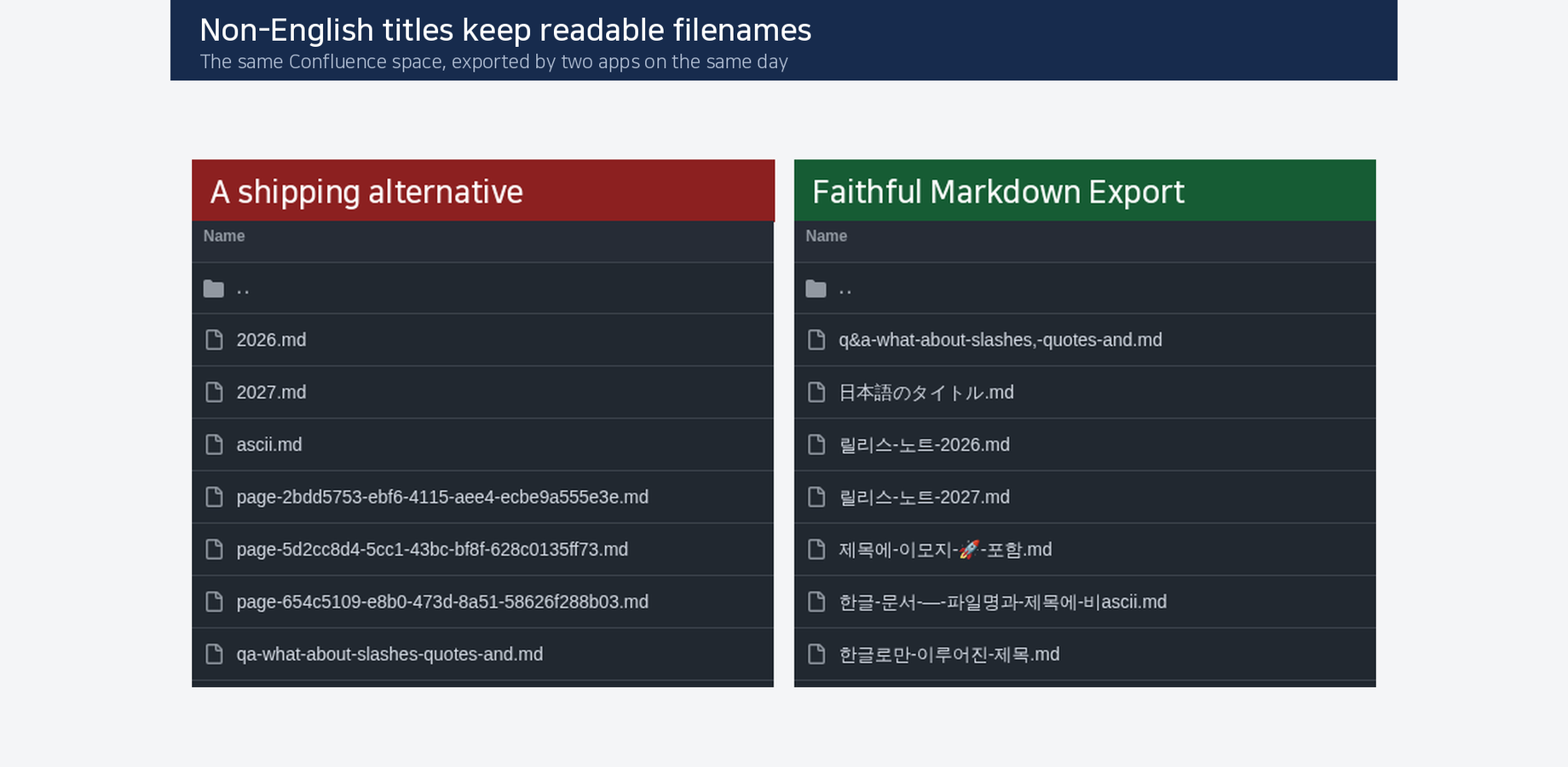The width and height of the screenshot is (1568, 767).
Task: Click file icon of page-2bdd5753 markdown file
Action: [214, 497]
